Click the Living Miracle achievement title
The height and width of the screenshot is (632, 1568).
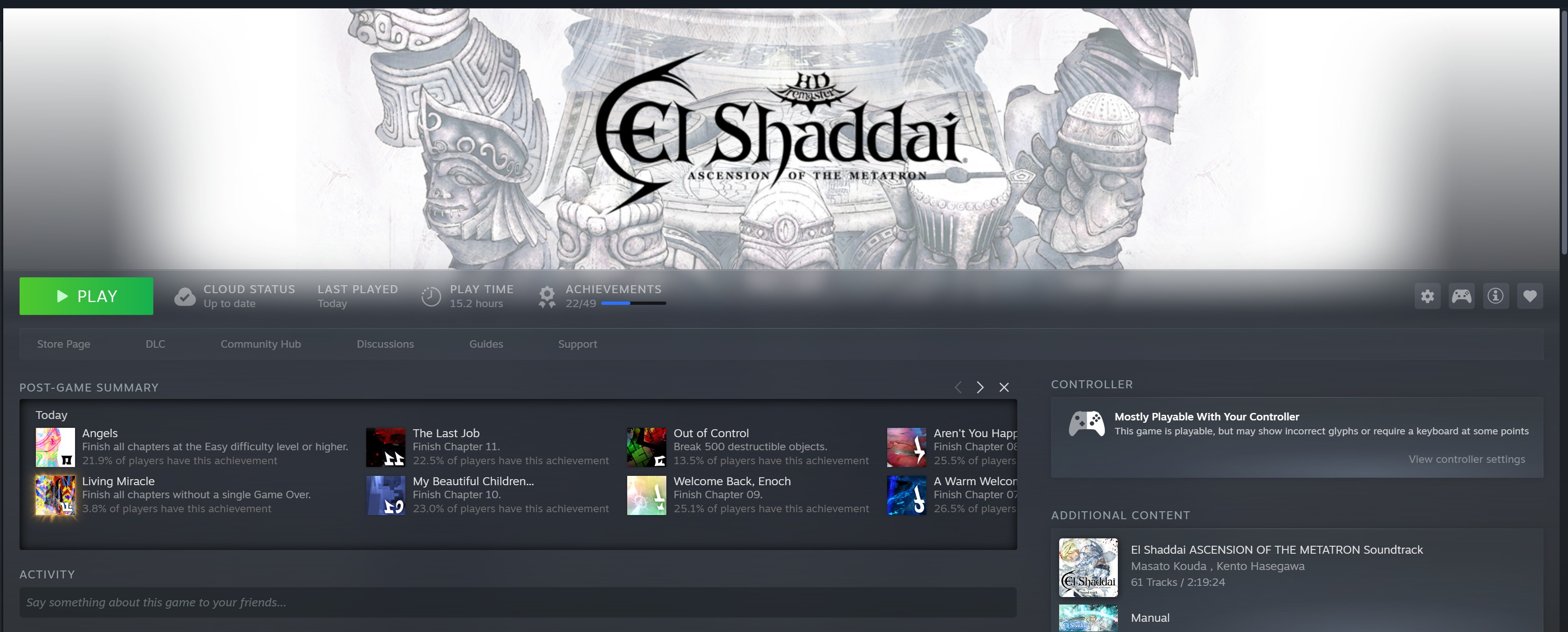point(118,481)
